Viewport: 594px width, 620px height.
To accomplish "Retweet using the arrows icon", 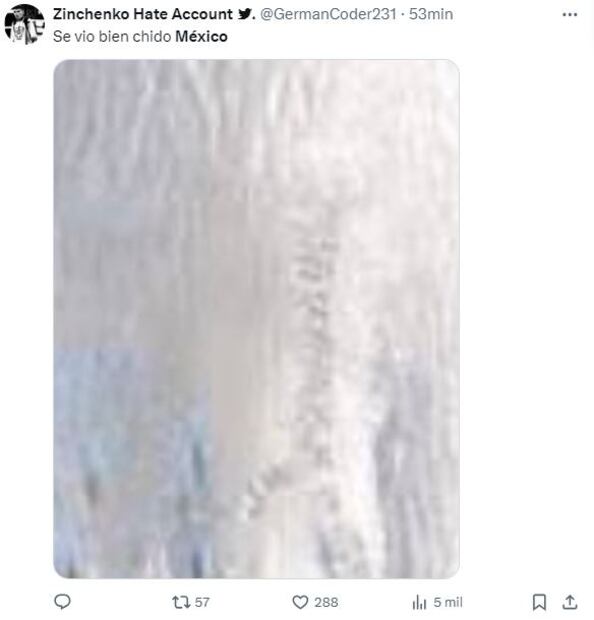I will coord(182,602).
